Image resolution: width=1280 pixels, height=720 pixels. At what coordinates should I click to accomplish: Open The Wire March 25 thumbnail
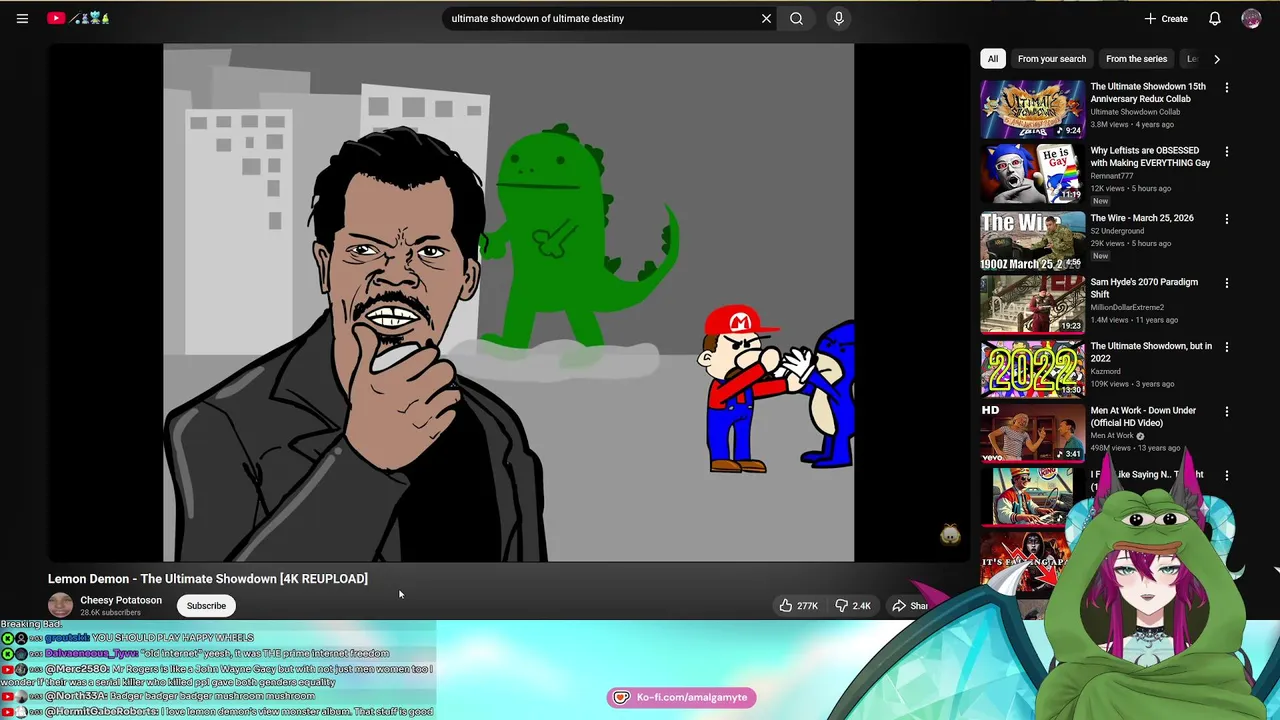[x=1032, y=241]
